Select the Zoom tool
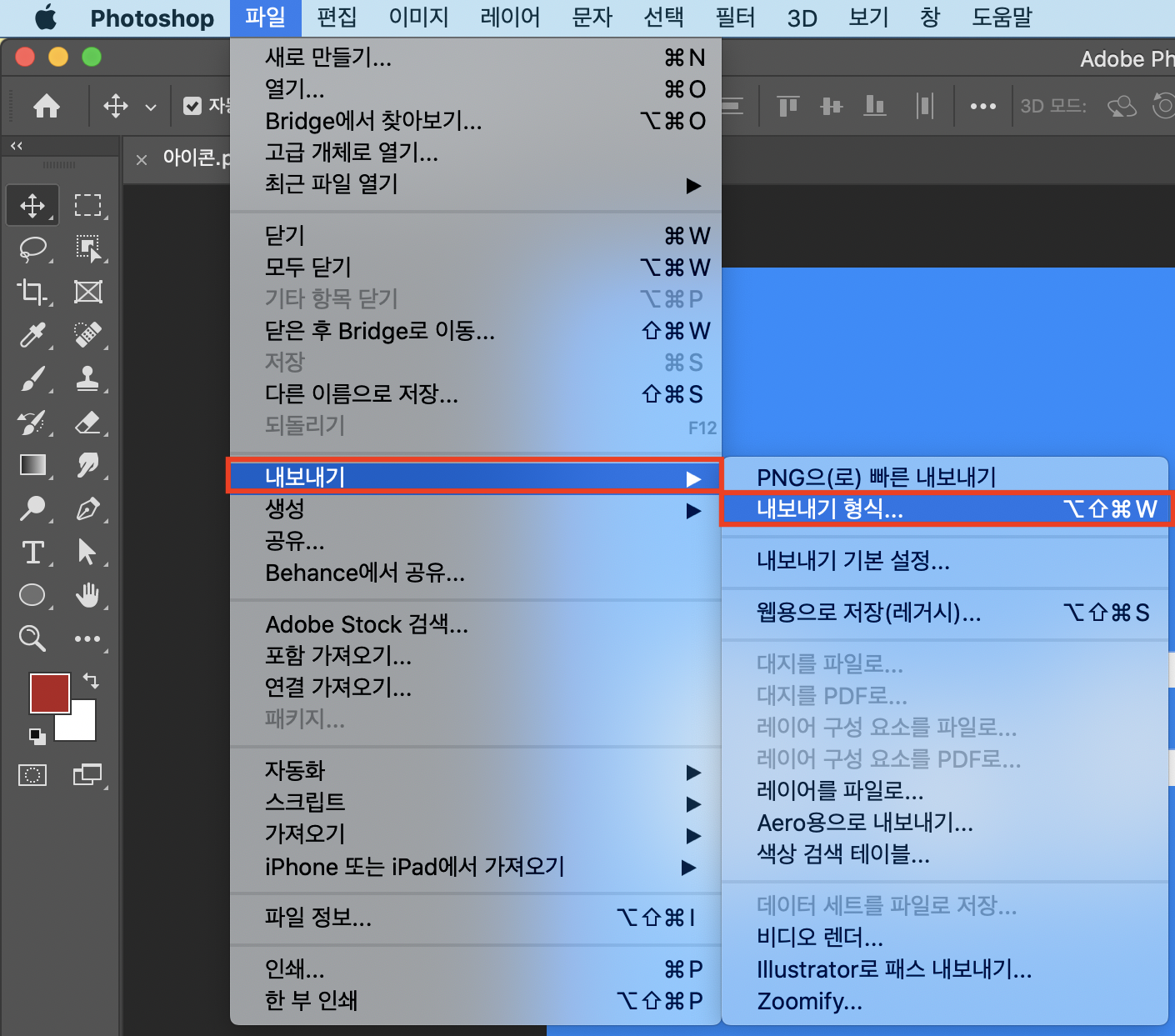The width and height of the screenshot is (1175, 1036). pos(32,638)
